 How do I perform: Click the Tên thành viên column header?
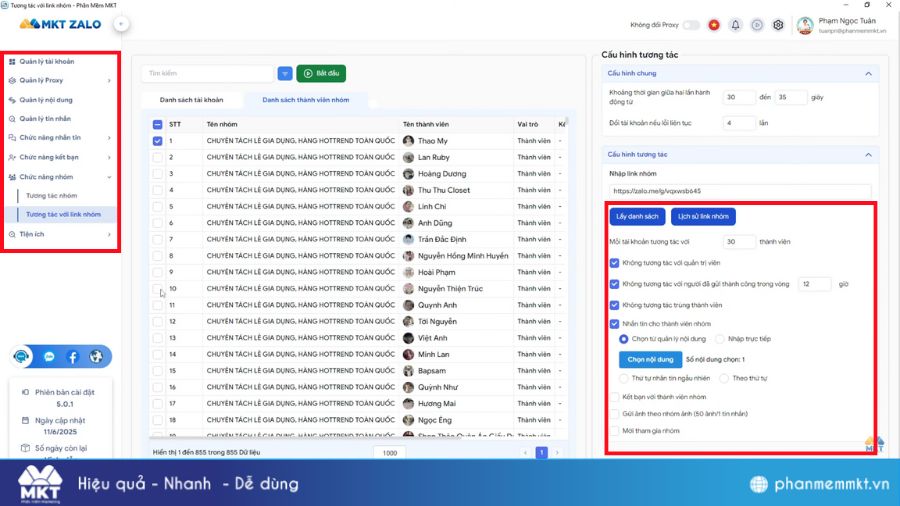[x=426, y=124]
